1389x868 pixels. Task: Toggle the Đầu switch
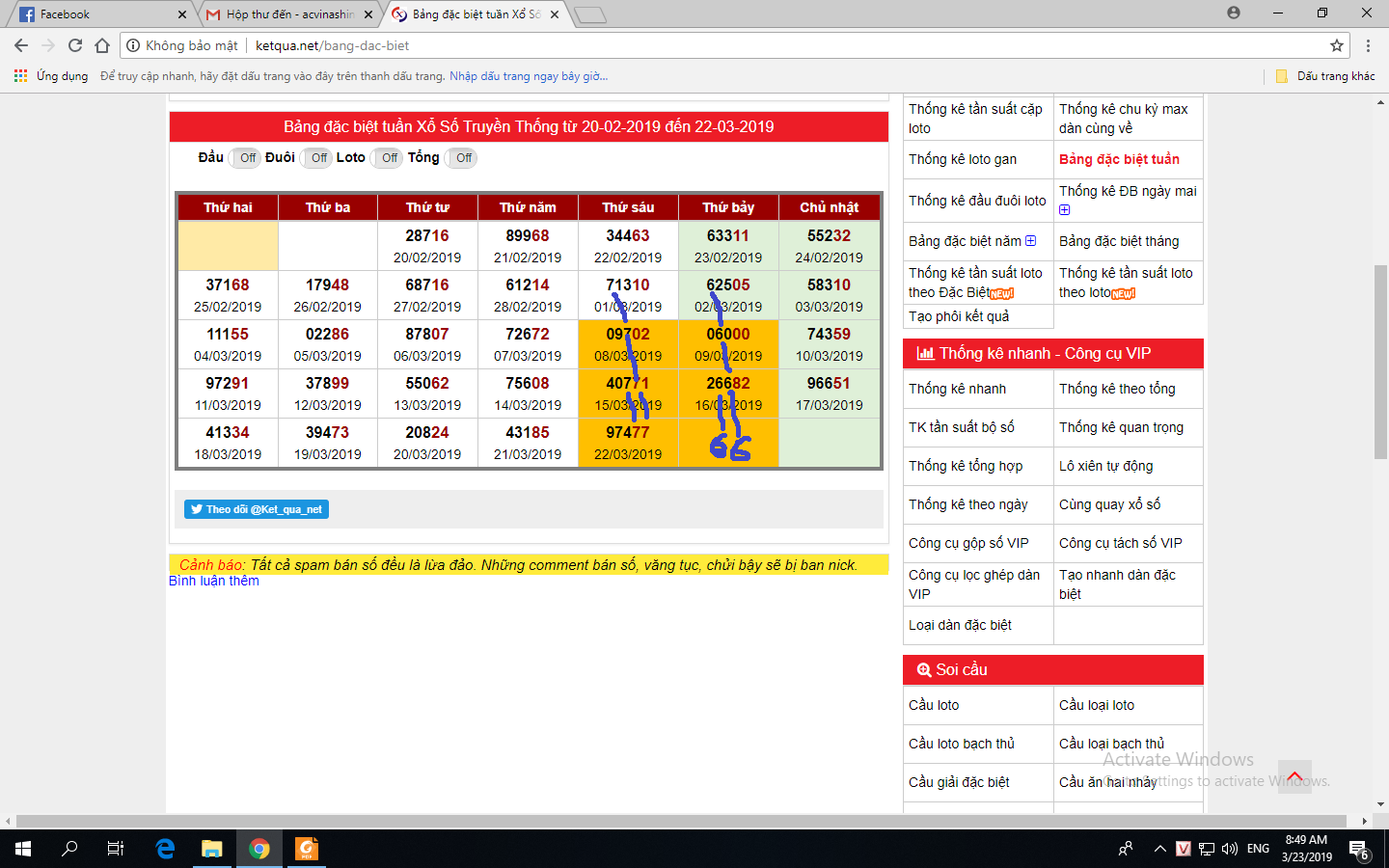coord(247,158)
